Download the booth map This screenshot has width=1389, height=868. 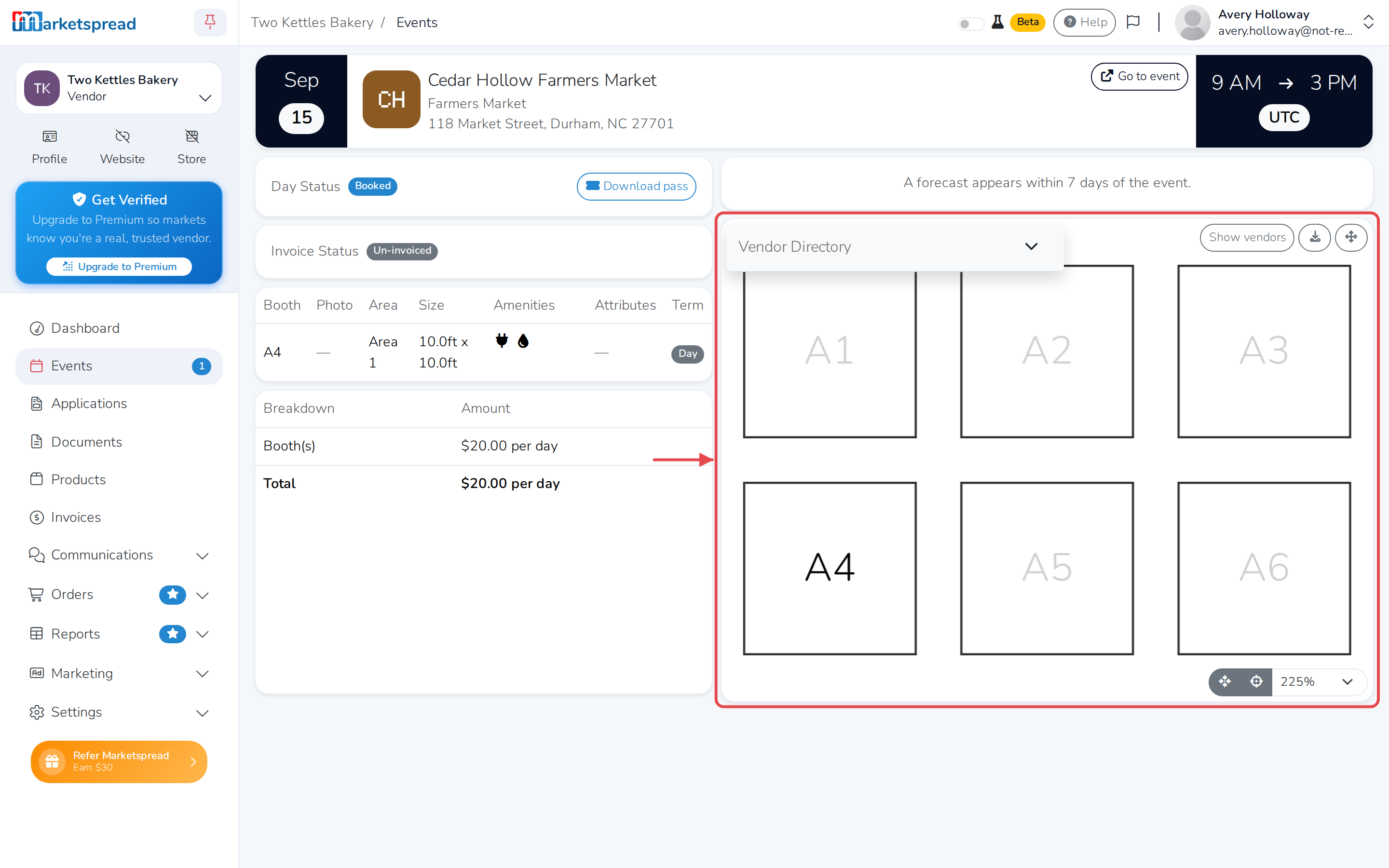click(x=1314, y=237)
